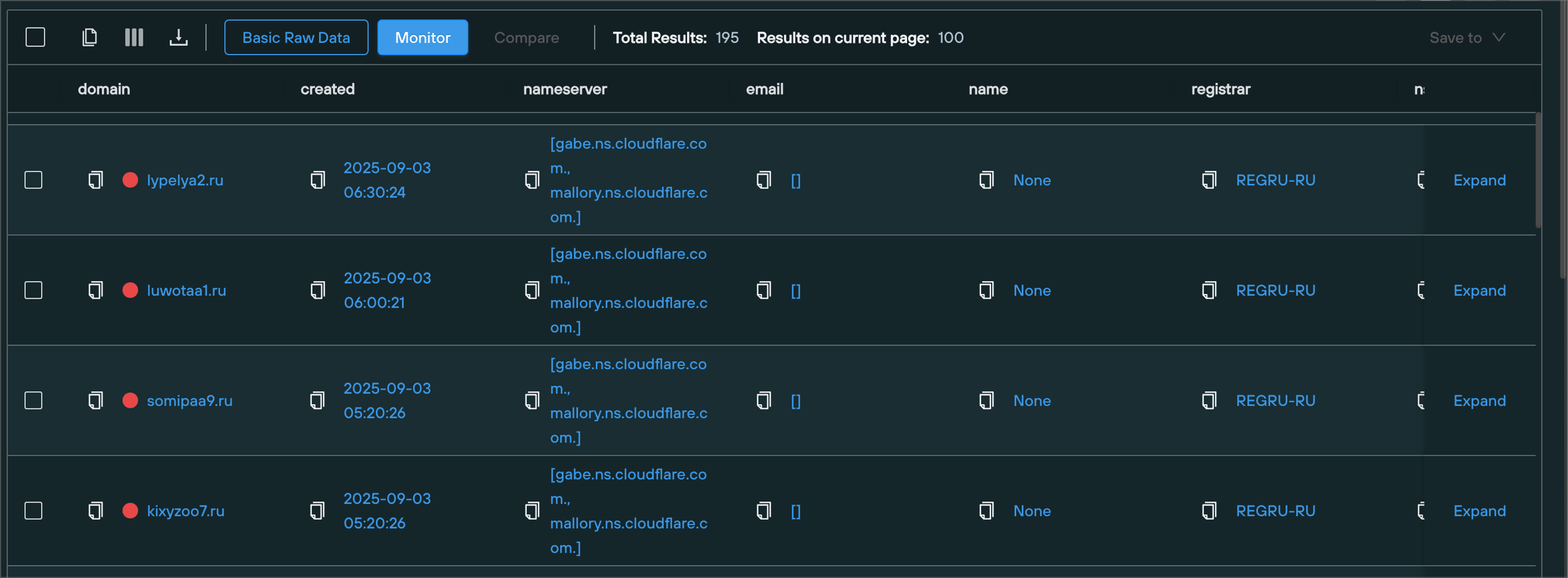Sort by the name column header
Image resolution: width=1568 pixels, height=578 pixels.
pyautogui.click(x=988, y=89)
